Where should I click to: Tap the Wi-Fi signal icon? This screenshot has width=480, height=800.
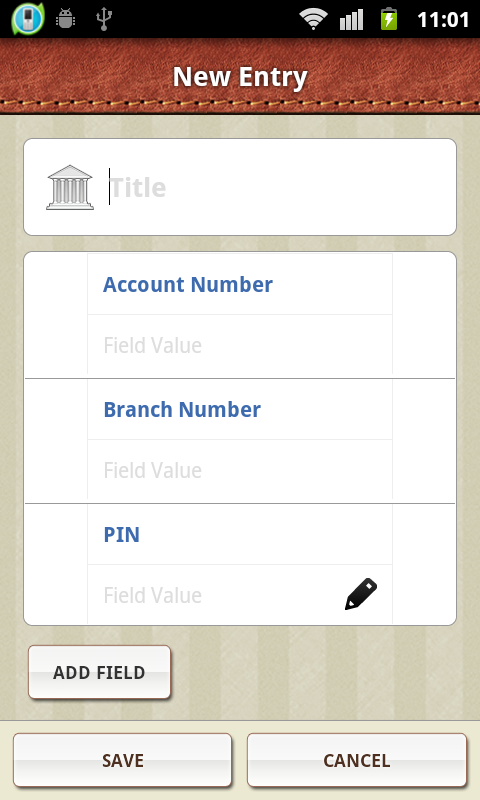coord(313,19)
